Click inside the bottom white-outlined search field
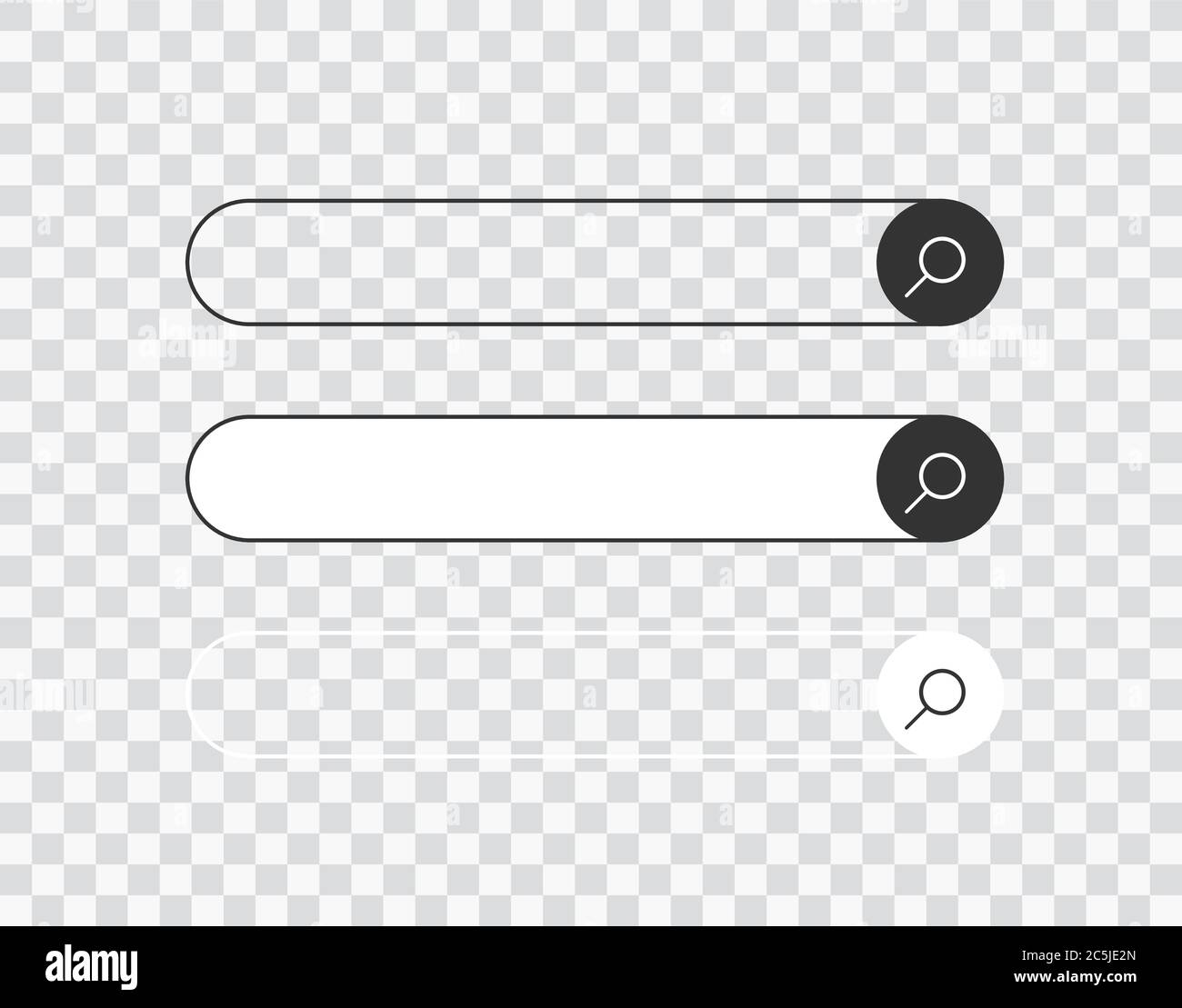The height and width of the screenshot is (1008, 1182). click(x=532, y=694)
